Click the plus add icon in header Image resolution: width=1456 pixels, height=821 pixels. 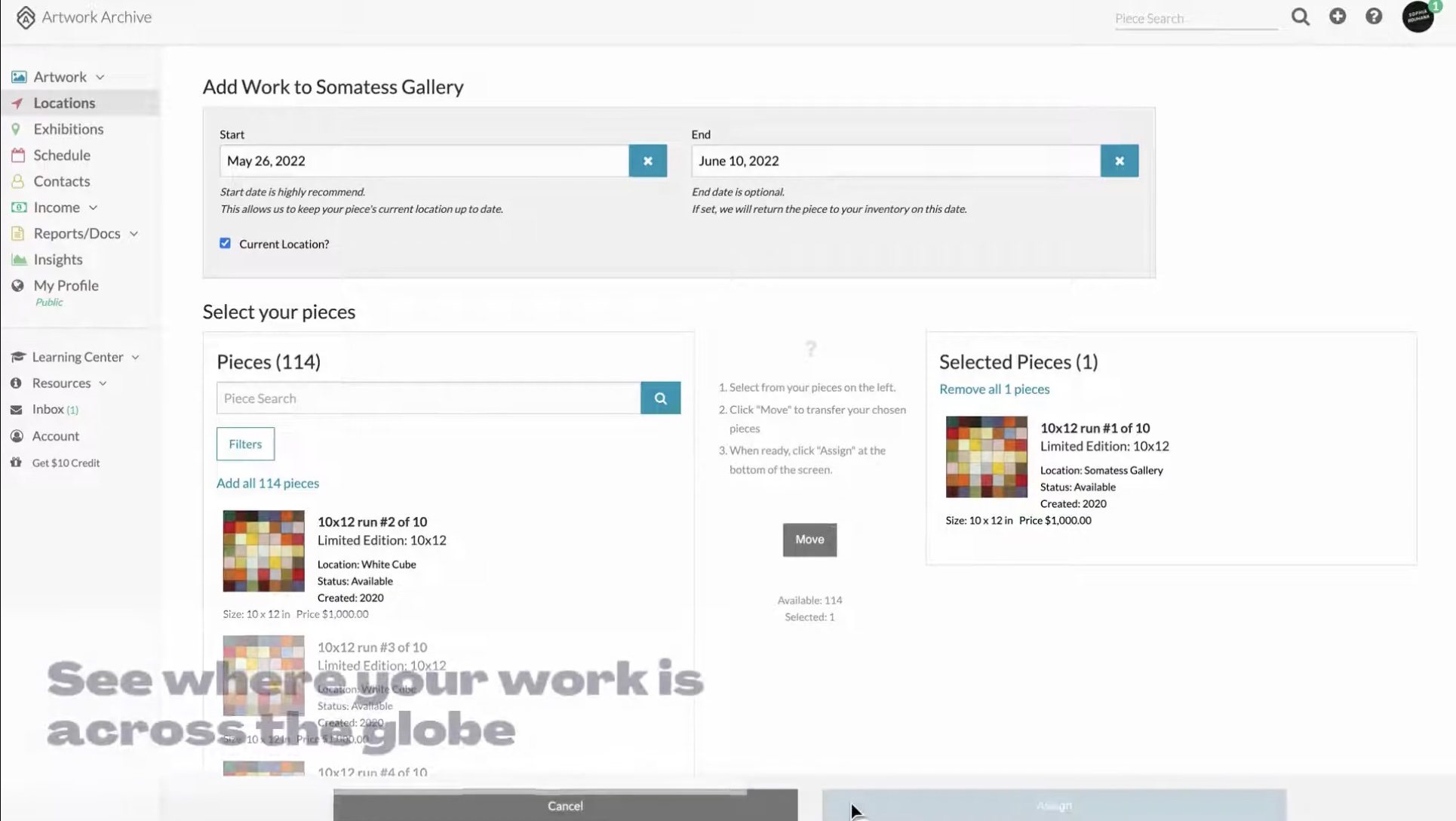coord(1338,16)
